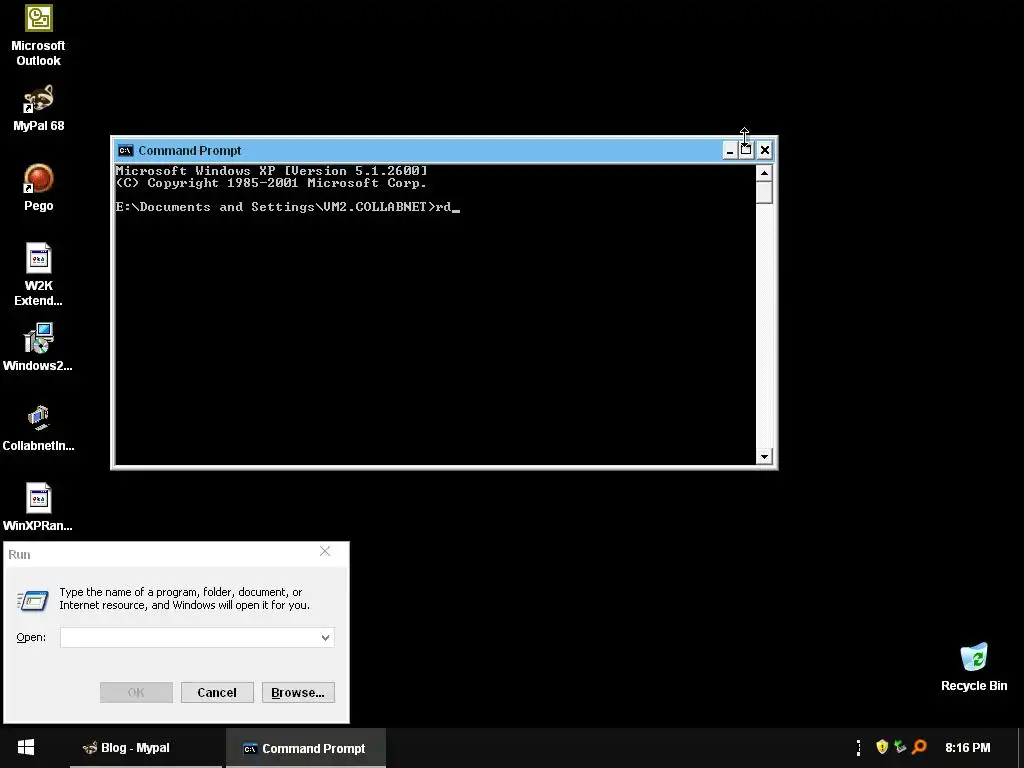Screen dimensions: 1024x768
Task: Click the "Run" dialog title text
Action: (19, 554)
